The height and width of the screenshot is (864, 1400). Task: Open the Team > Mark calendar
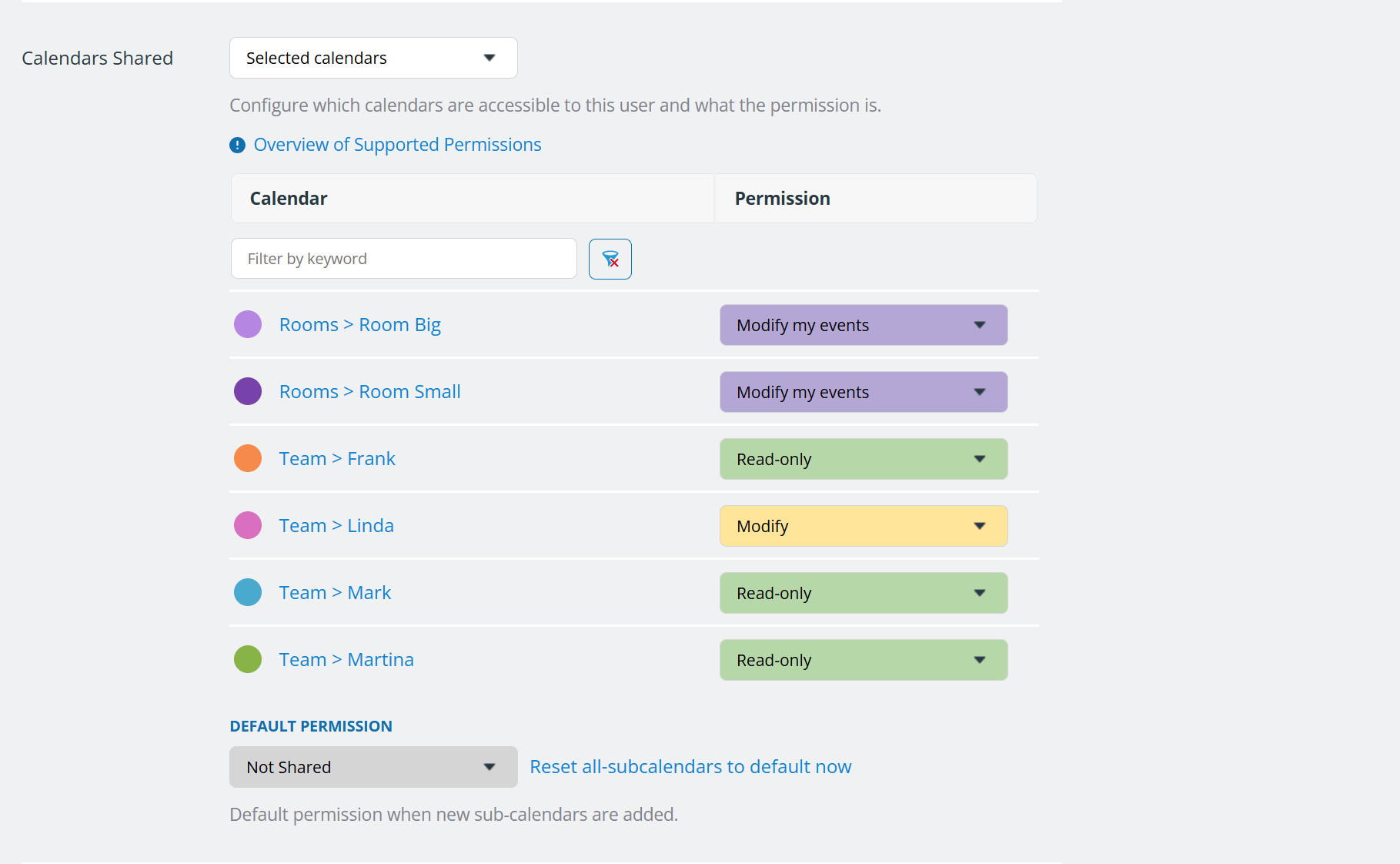(x=334, y=592)
